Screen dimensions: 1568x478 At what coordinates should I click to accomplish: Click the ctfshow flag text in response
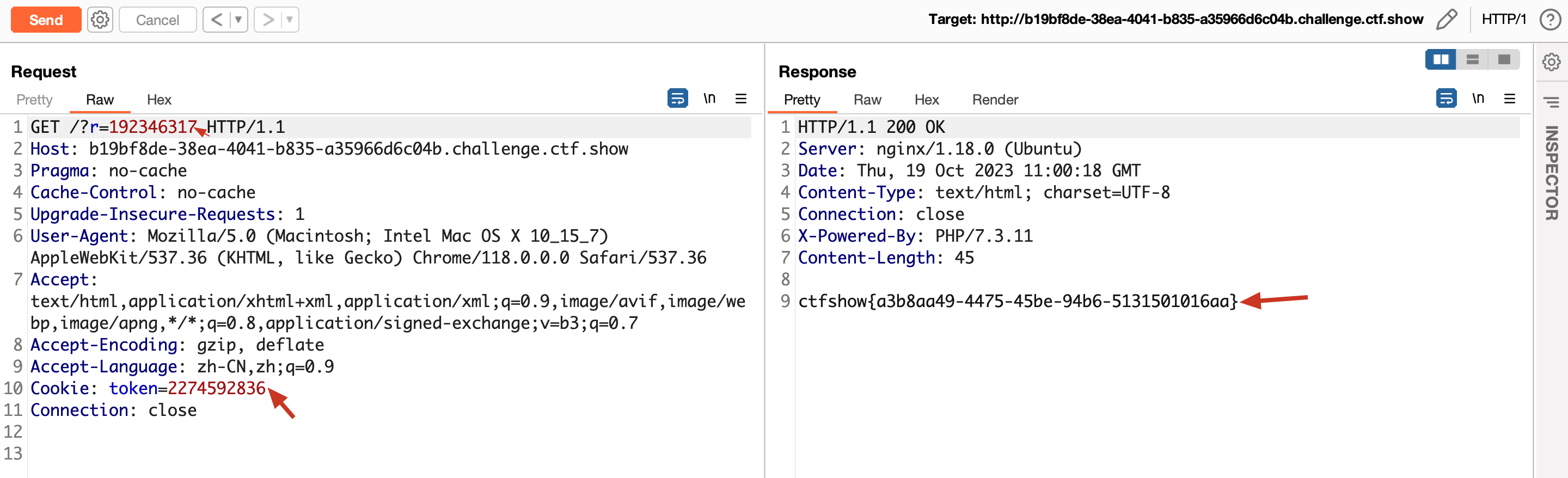click(1018, 301)
